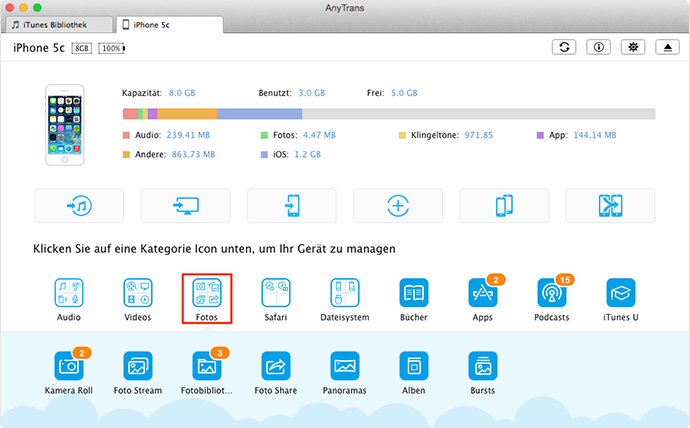Open the Podcasts category
The width and height of the screenshot is (690, 428).
pos(552,293)
